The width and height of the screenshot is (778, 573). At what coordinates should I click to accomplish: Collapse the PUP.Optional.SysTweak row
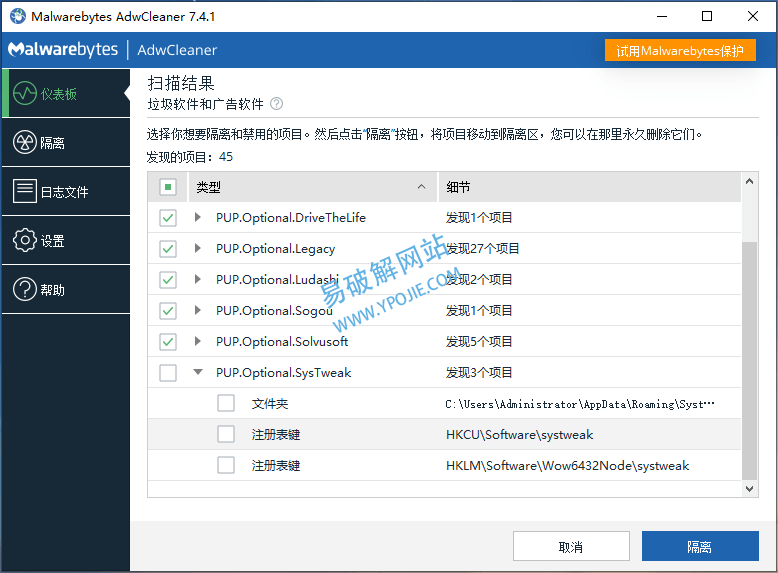[x=198, y=372]
